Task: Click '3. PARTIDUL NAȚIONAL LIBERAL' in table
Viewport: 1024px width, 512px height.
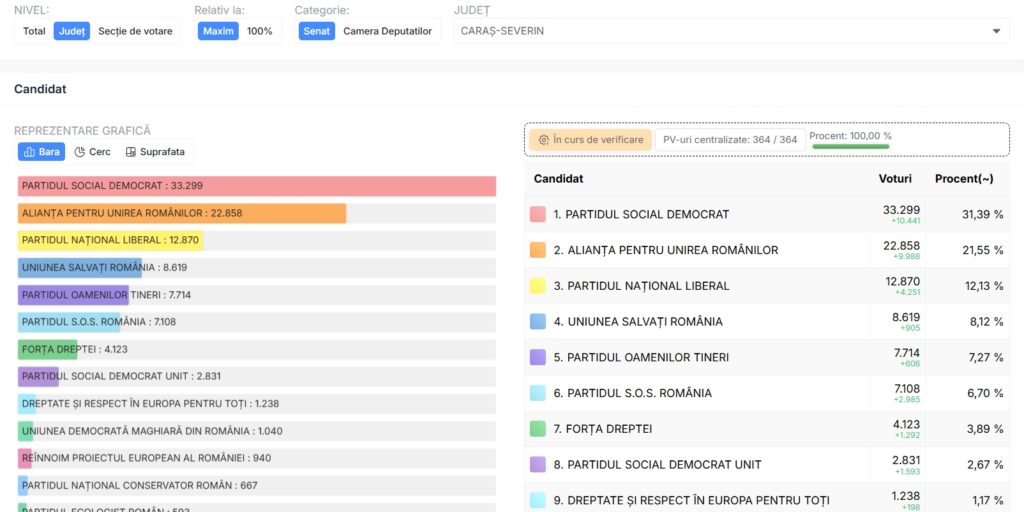Action: [641, 286]
